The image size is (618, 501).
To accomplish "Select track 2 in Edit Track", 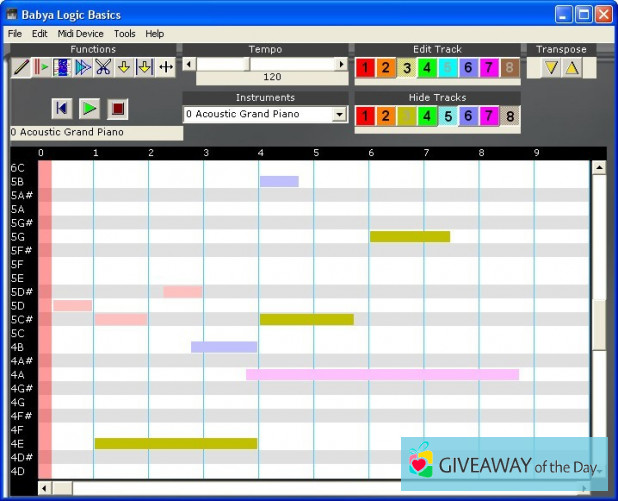I will click(x=385, y=68).
